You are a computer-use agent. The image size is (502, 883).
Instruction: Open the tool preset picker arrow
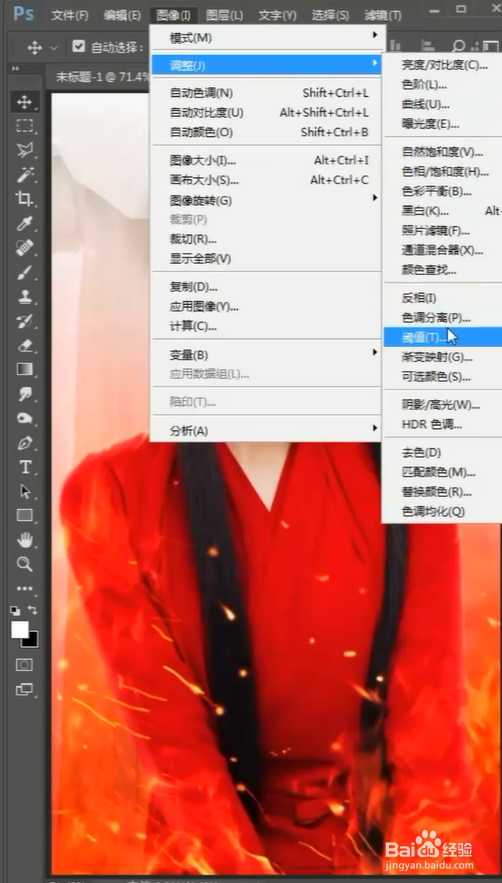(54, 48)
